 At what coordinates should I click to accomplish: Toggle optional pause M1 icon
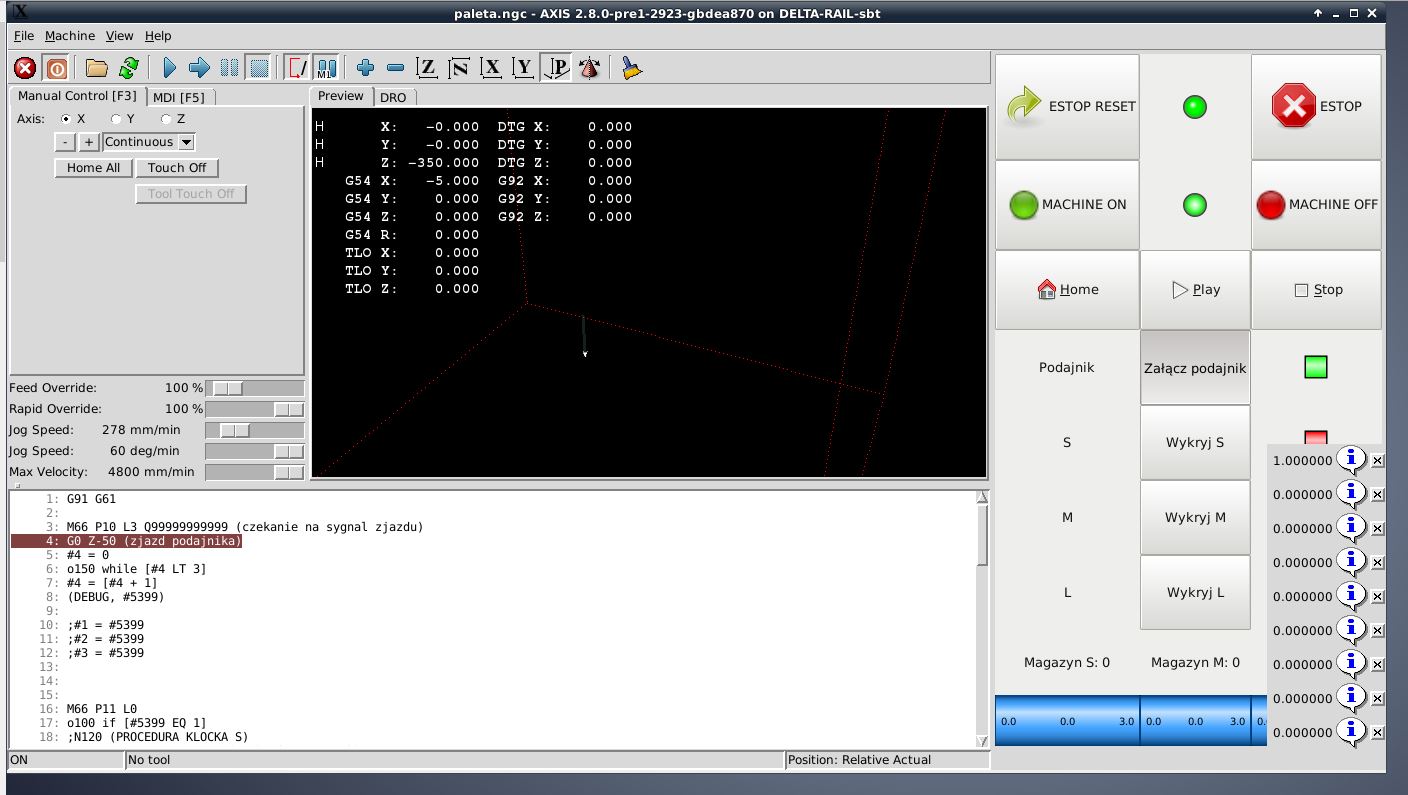pos(326,68)
